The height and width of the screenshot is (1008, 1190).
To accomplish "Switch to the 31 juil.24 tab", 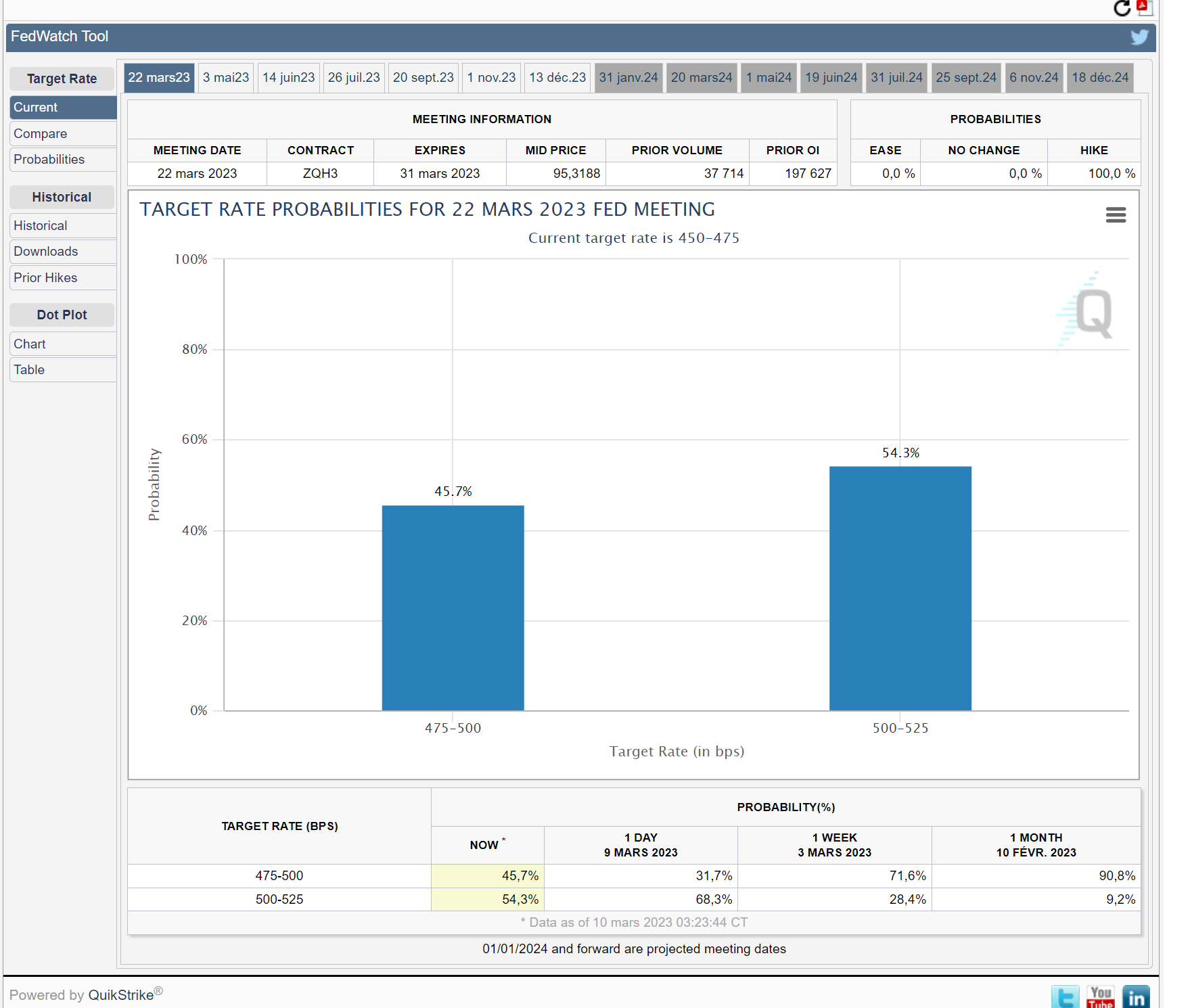I will point(897,78).
